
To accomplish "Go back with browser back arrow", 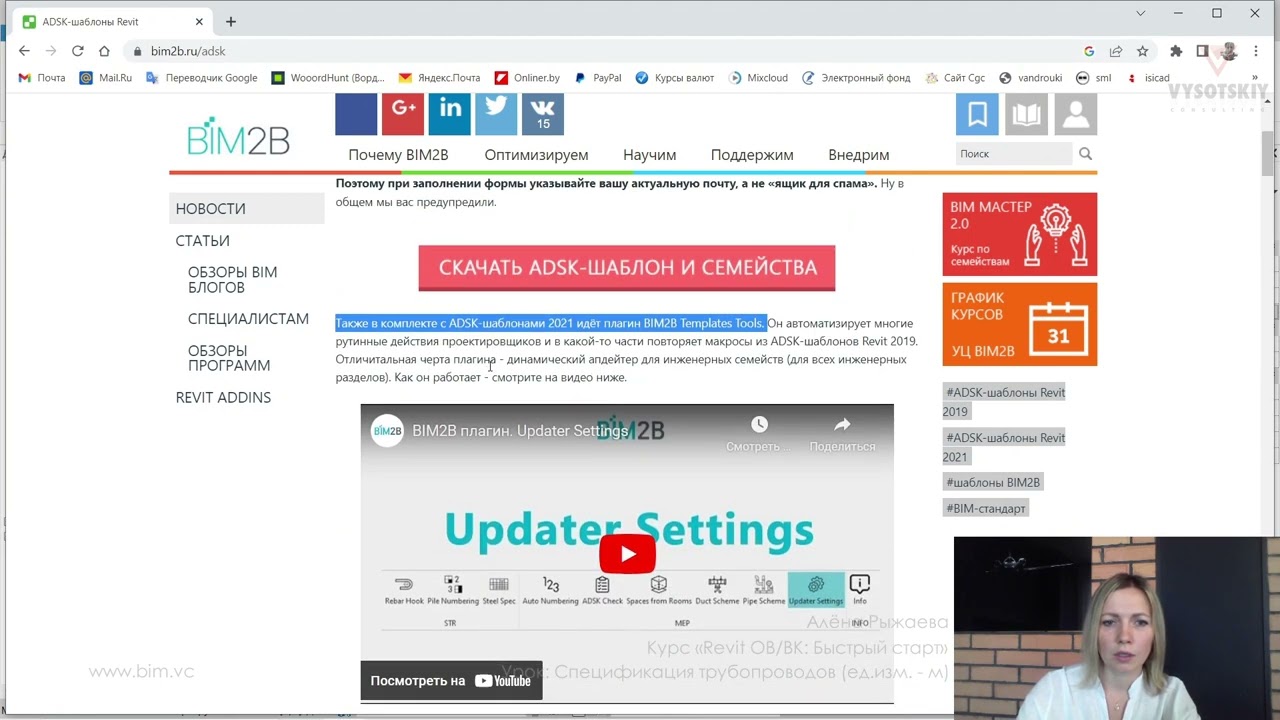I will pos(24,51).
